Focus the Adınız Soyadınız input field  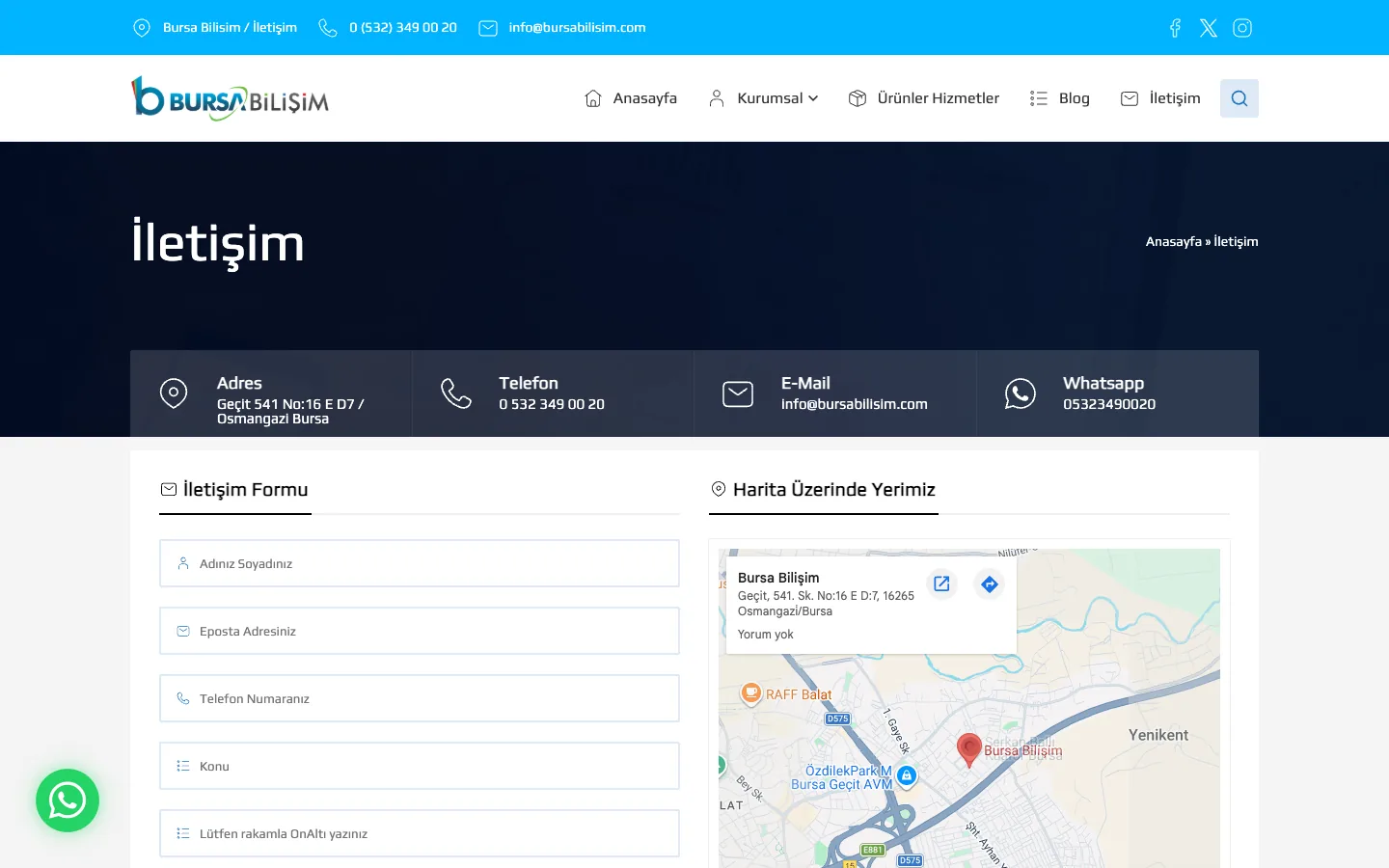point(420,563)
